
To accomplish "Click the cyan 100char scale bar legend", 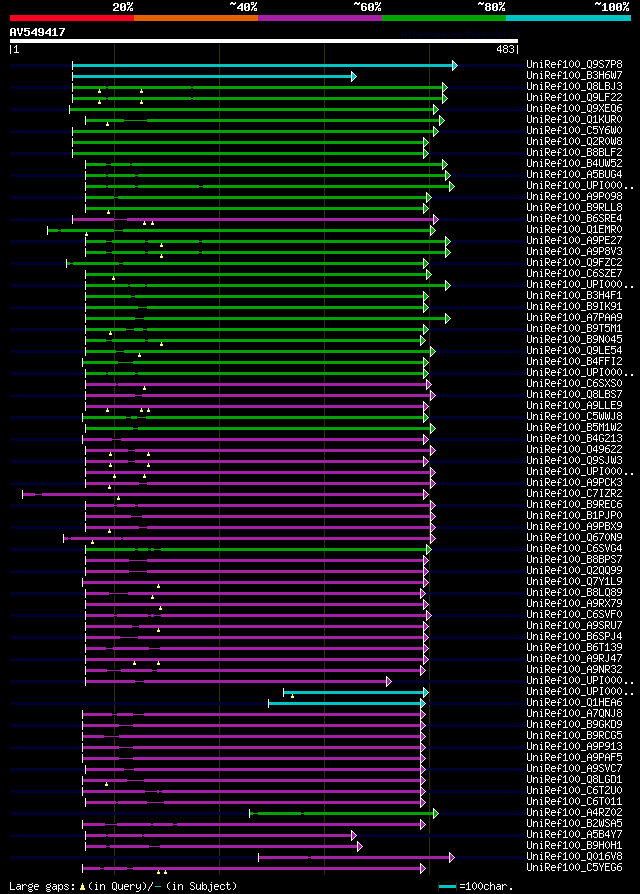I will tap(447, 886).
